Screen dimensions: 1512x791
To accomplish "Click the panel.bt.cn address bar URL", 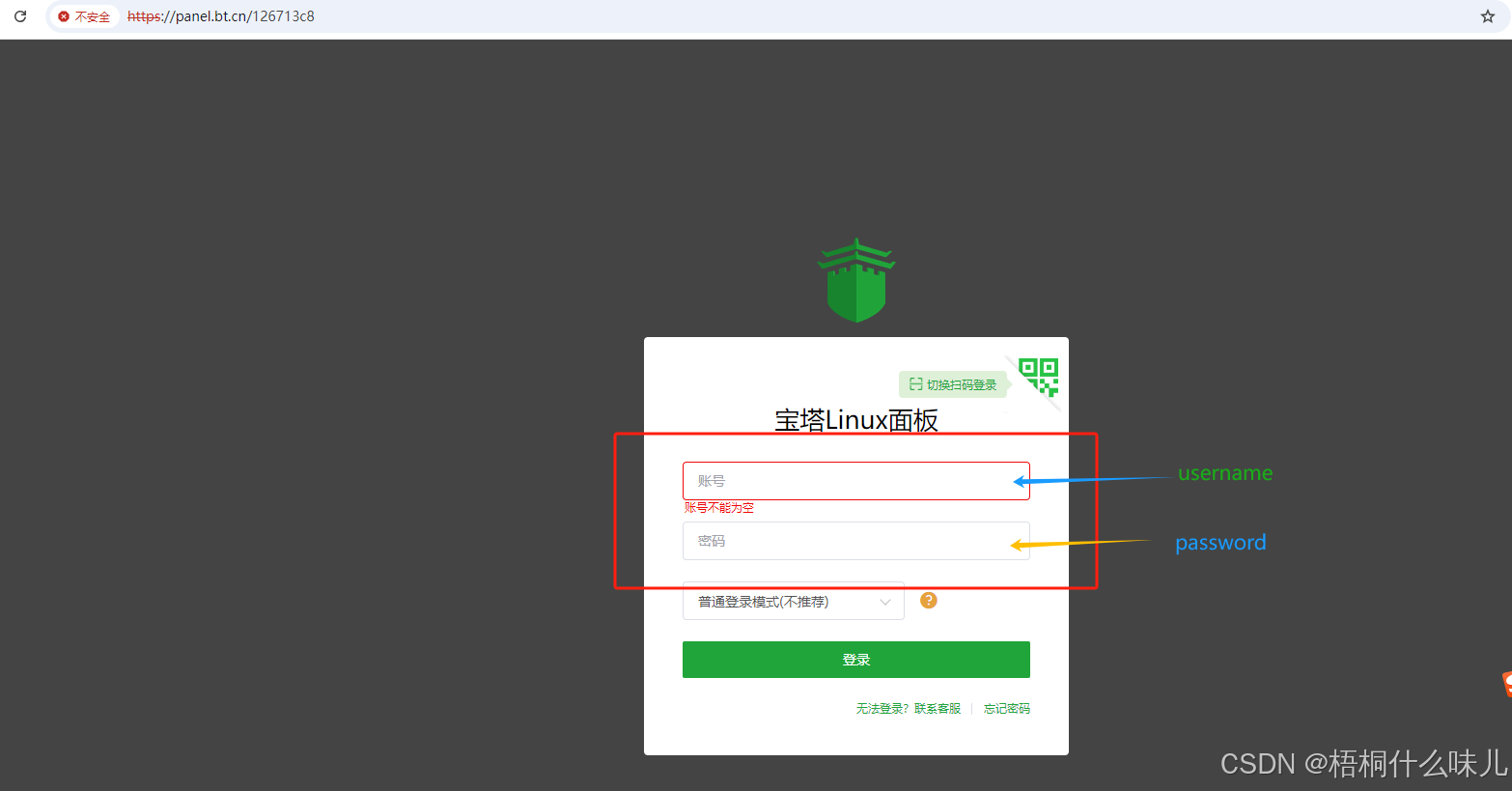I will [x=221, y=16].
